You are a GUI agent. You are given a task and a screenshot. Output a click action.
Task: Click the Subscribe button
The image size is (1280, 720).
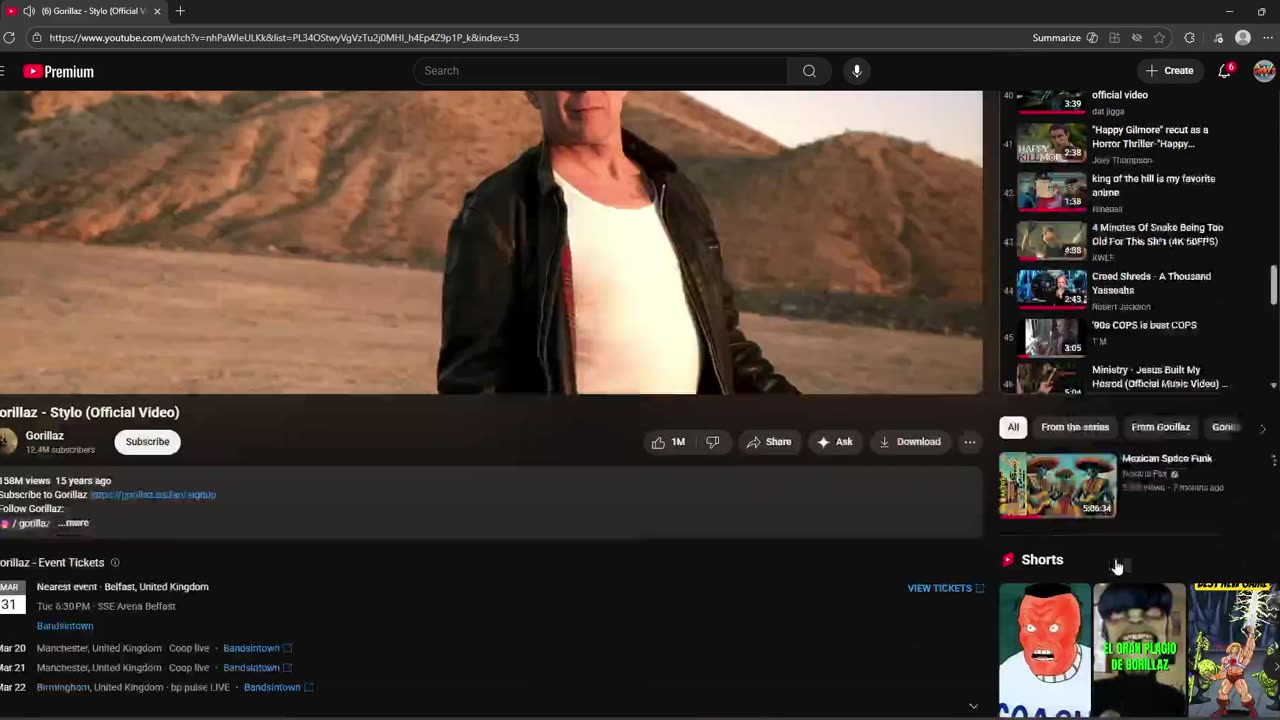[147, 442]
